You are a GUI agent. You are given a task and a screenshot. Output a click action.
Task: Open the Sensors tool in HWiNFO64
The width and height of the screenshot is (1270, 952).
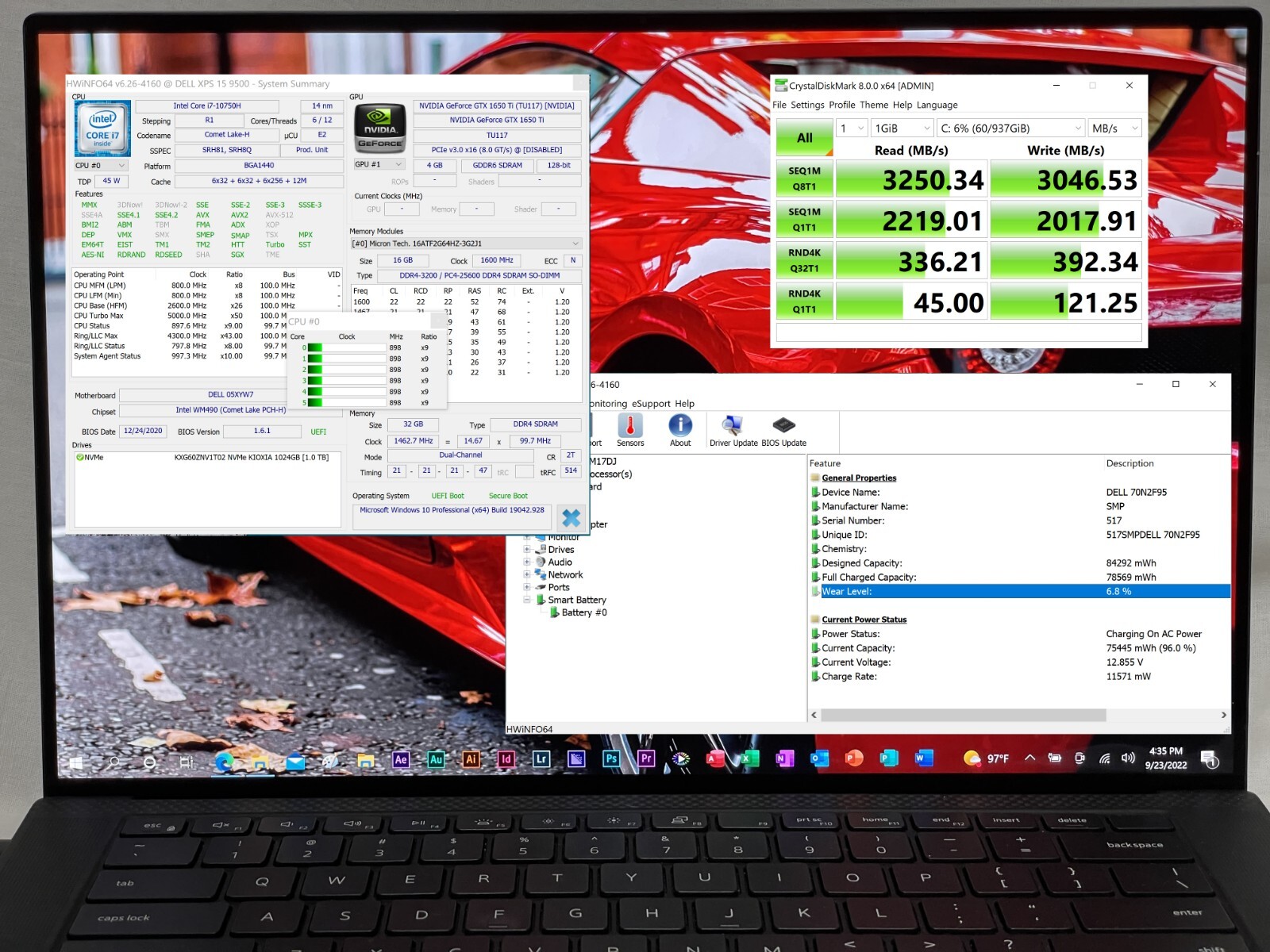(x=630, y=431)
